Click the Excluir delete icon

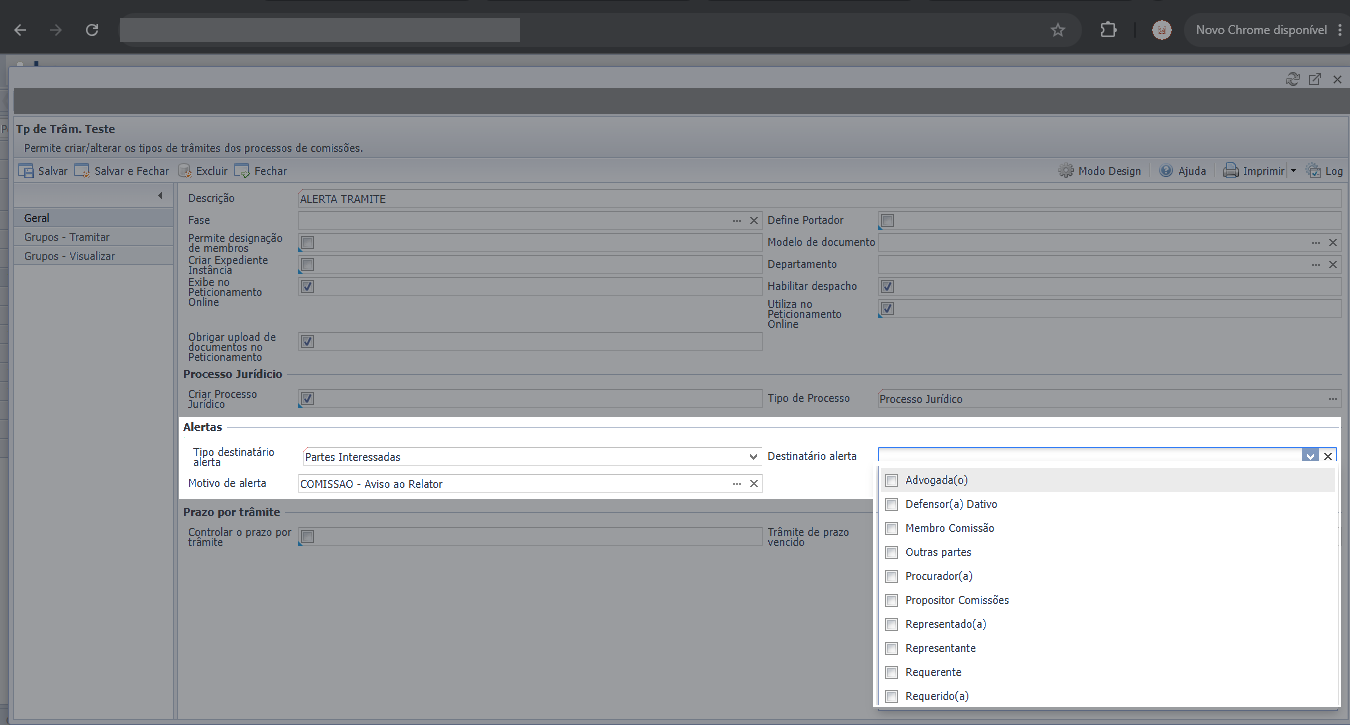coord(185,171)
